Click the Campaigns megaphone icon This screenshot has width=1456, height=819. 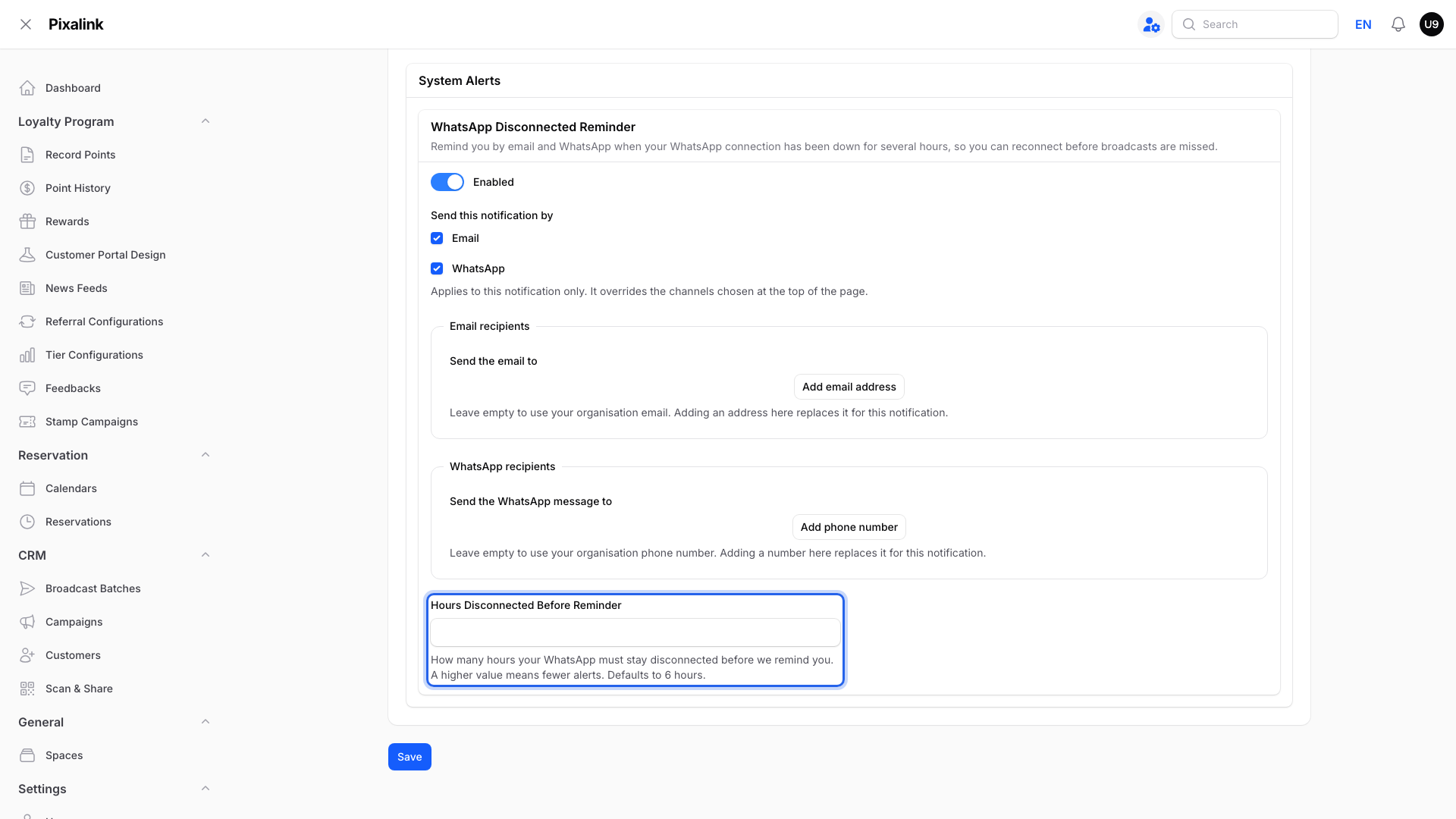pos(27,622)
